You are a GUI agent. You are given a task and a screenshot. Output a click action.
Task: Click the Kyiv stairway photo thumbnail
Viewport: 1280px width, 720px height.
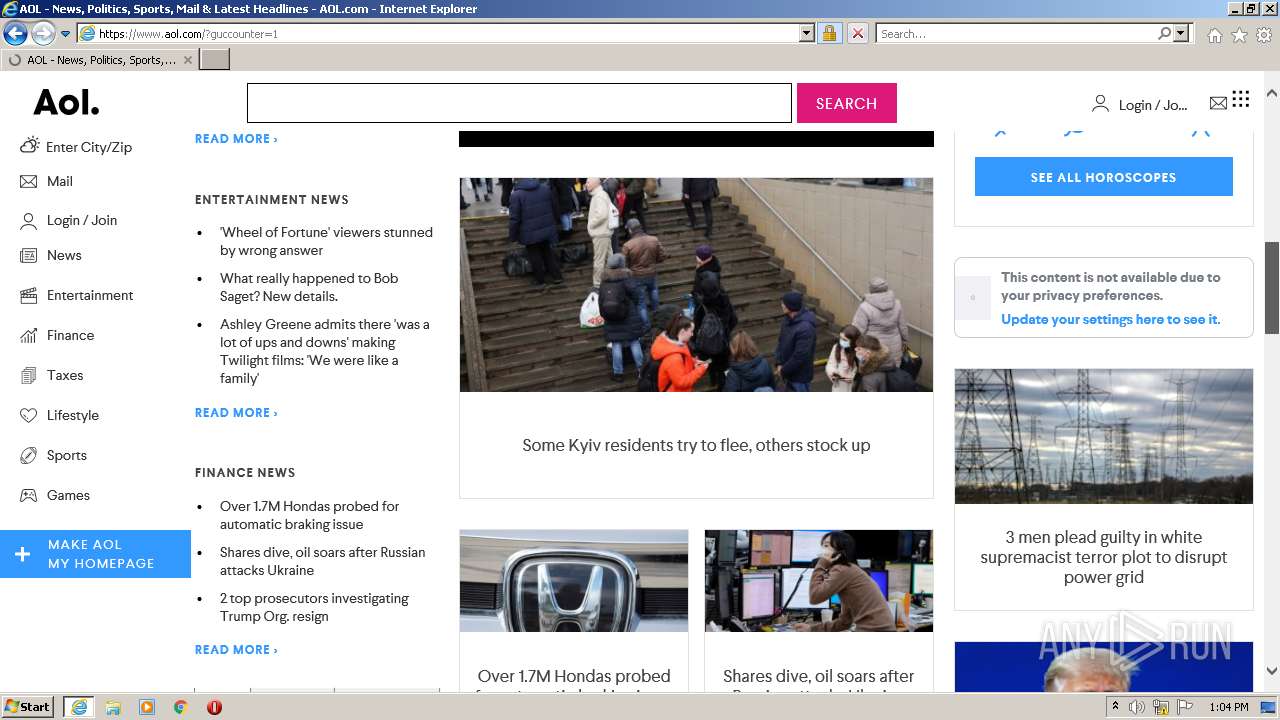(696, 285)
